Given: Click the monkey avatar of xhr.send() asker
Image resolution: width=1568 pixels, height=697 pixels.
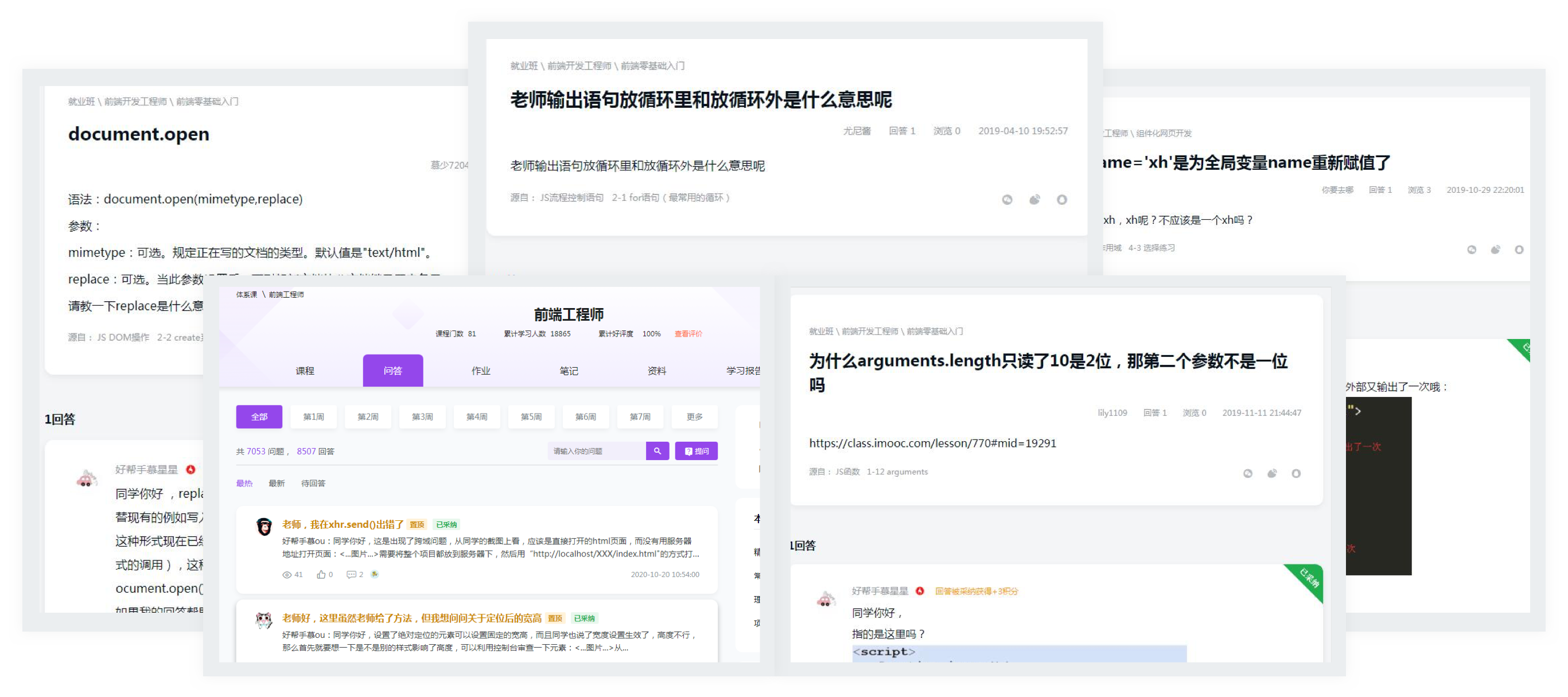Looking at the screenshot, I should (x=264, y=527).
